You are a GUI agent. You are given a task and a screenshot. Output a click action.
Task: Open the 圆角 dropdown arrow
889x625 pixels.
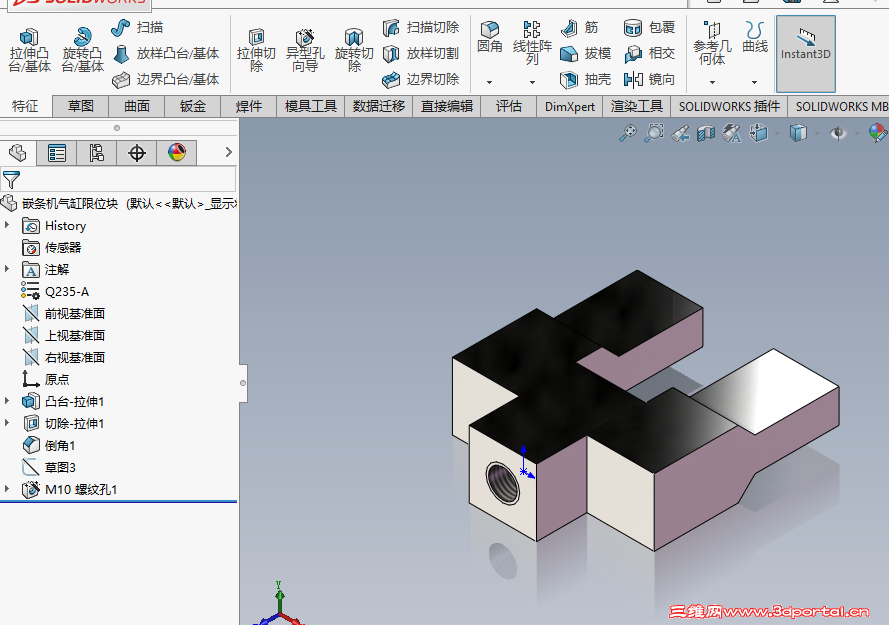tap(489, 82)
